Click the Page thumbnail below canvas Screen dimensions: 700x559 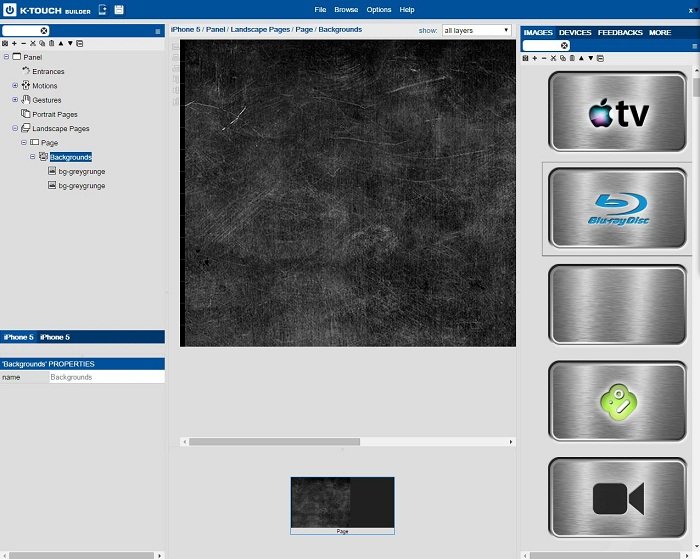click(342, 505)
